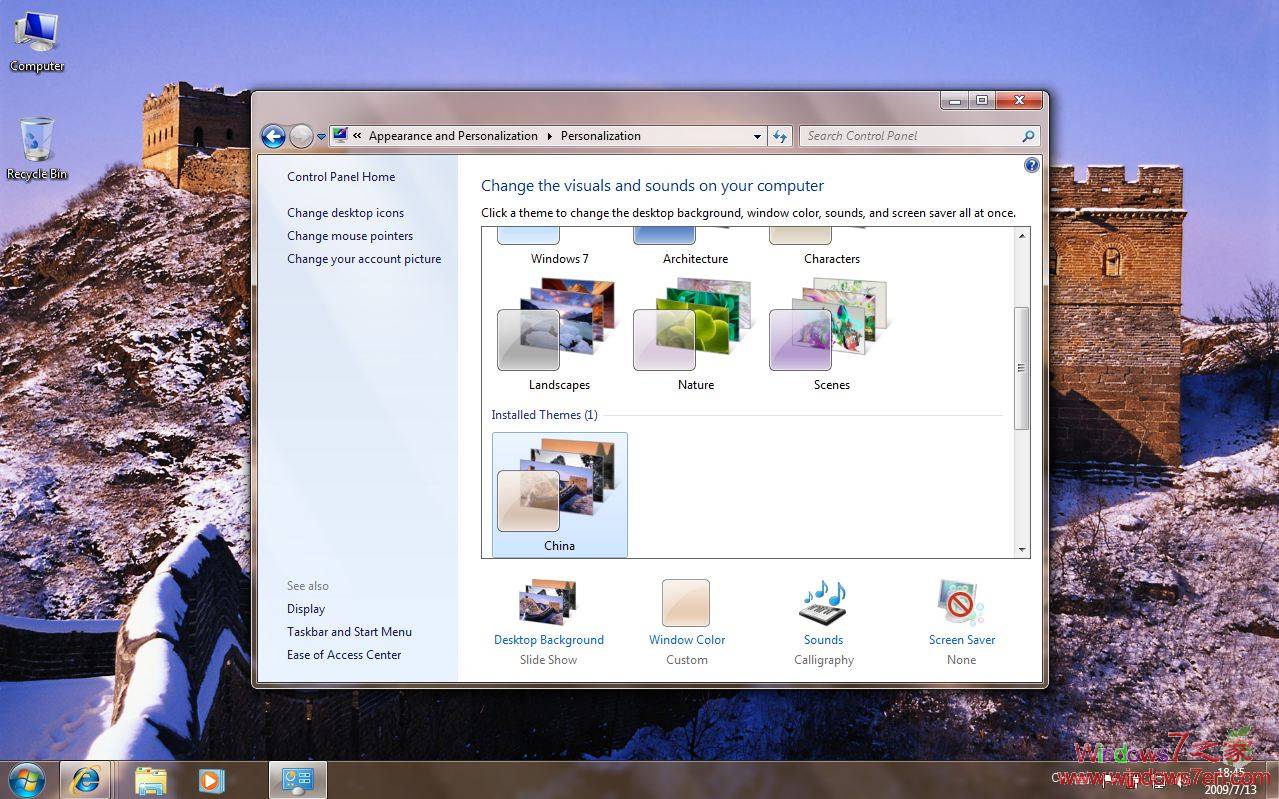
Task: Open the address bar history dropdown
Action: 757,135
